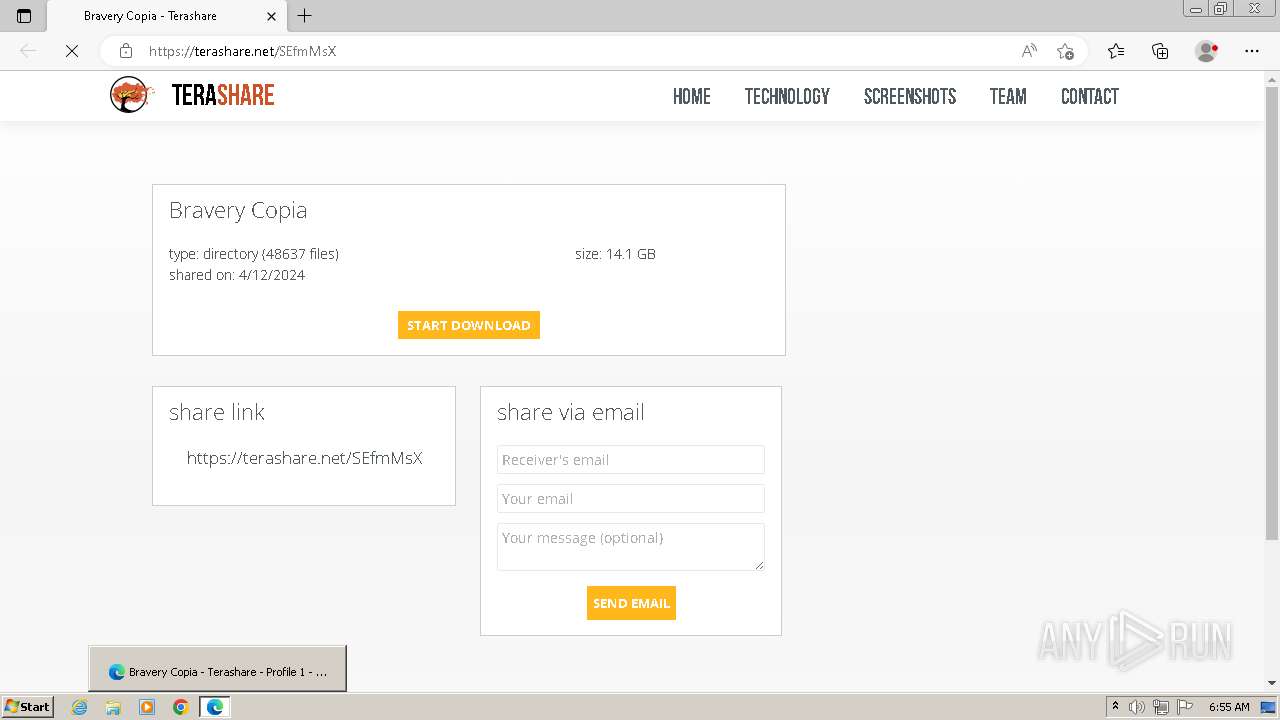Screen dimensions: 1280x720
Task: Open File Explorer from taskbar
Action: 113,707
